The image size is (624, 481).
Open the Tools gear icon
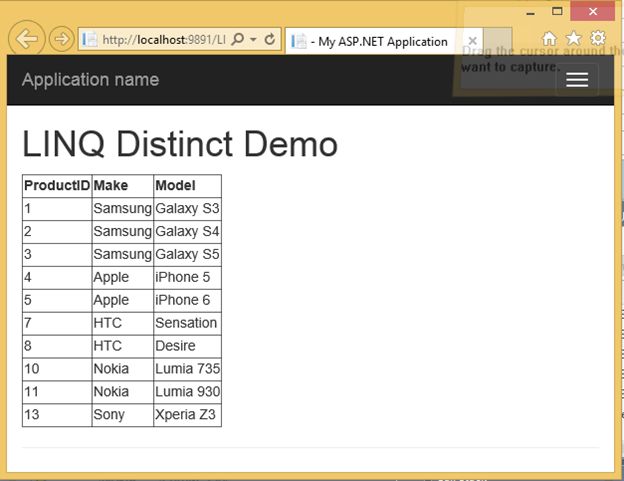[597, 38]
